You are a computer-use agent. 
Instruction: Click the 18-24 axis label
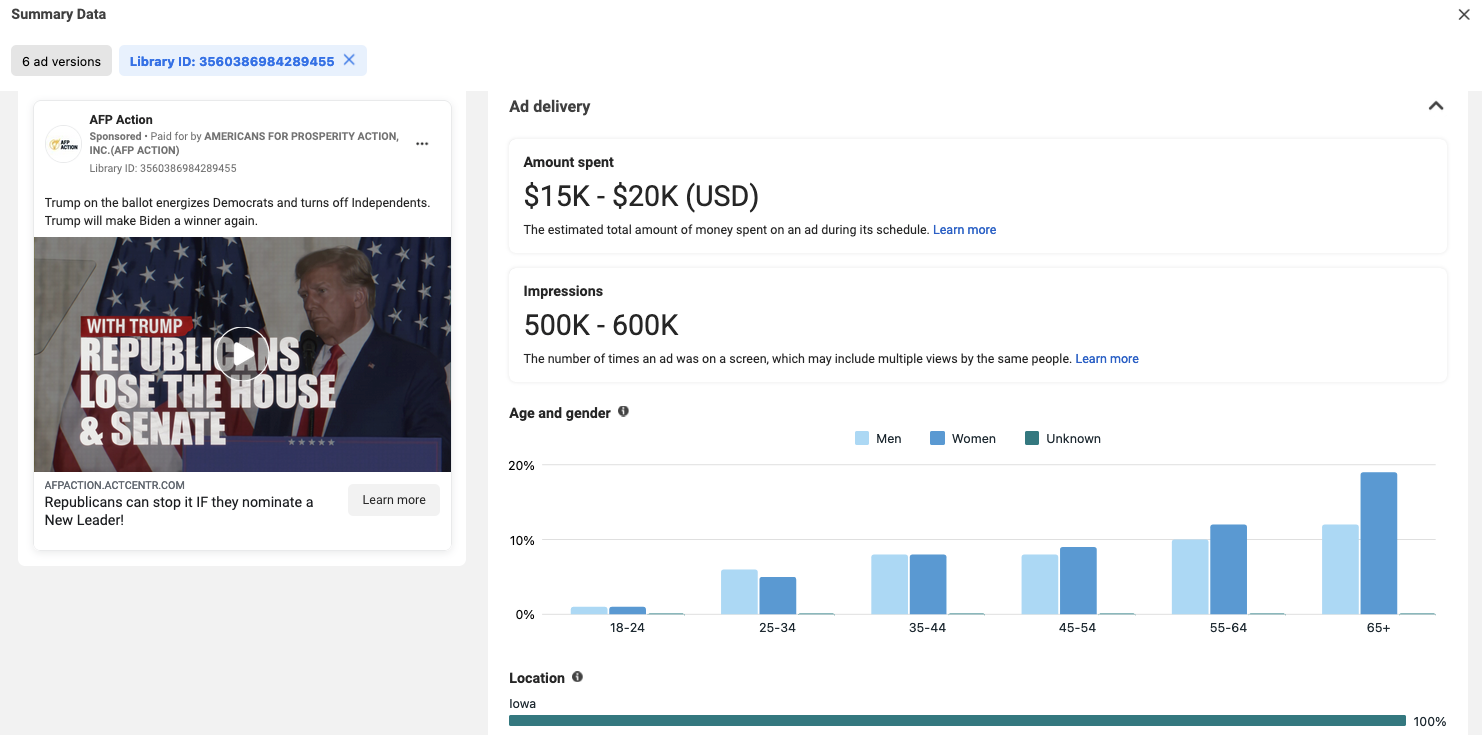pos(627,628)
